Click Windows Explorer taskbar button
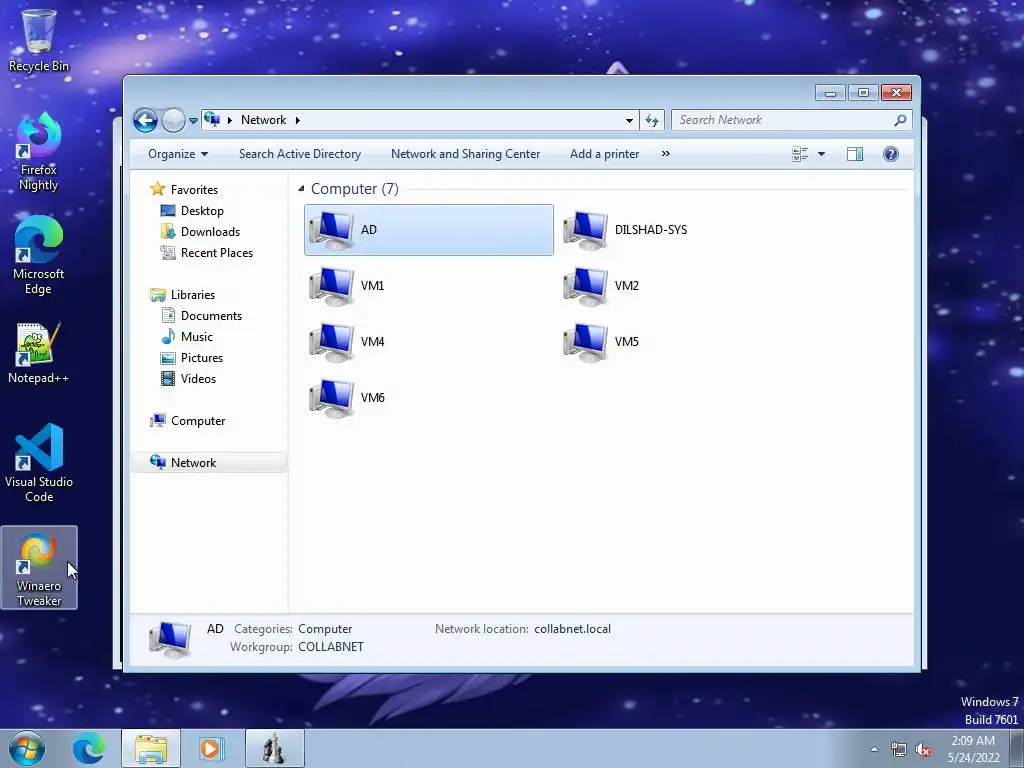This screenshot has width=1024, height=768. pos(151,748)
